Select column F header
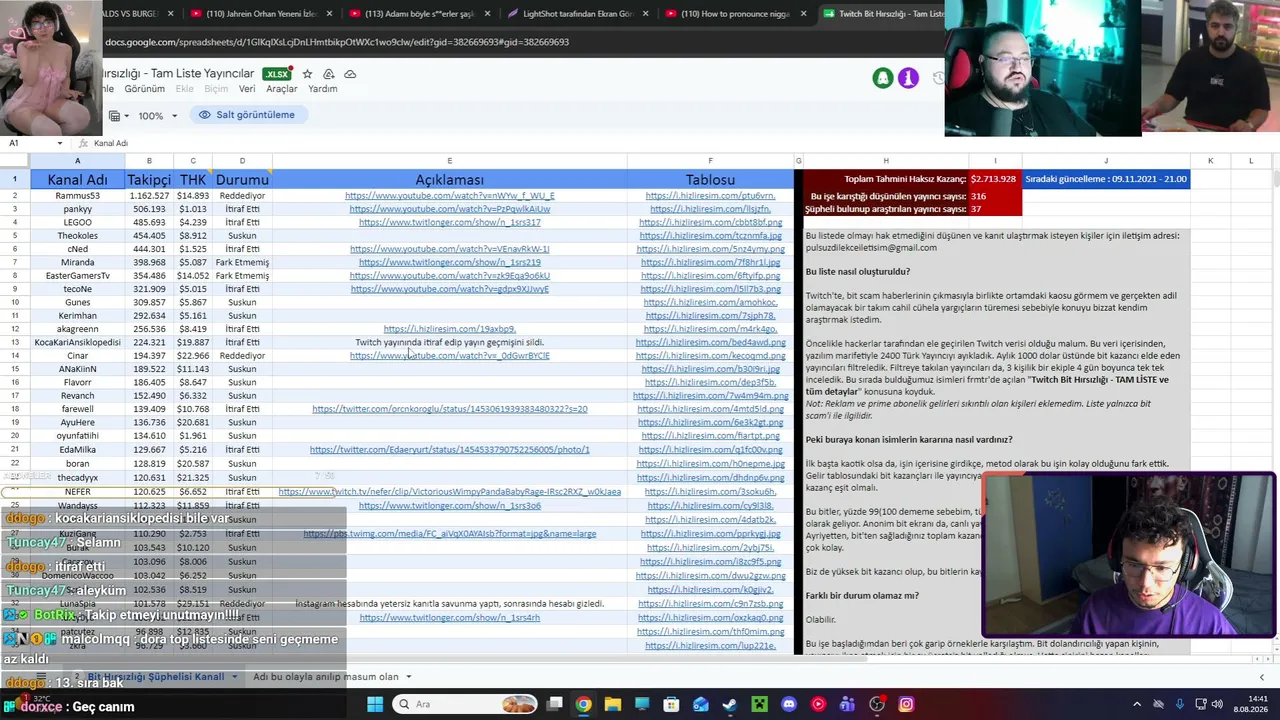1280x720 pixels. 710,161
